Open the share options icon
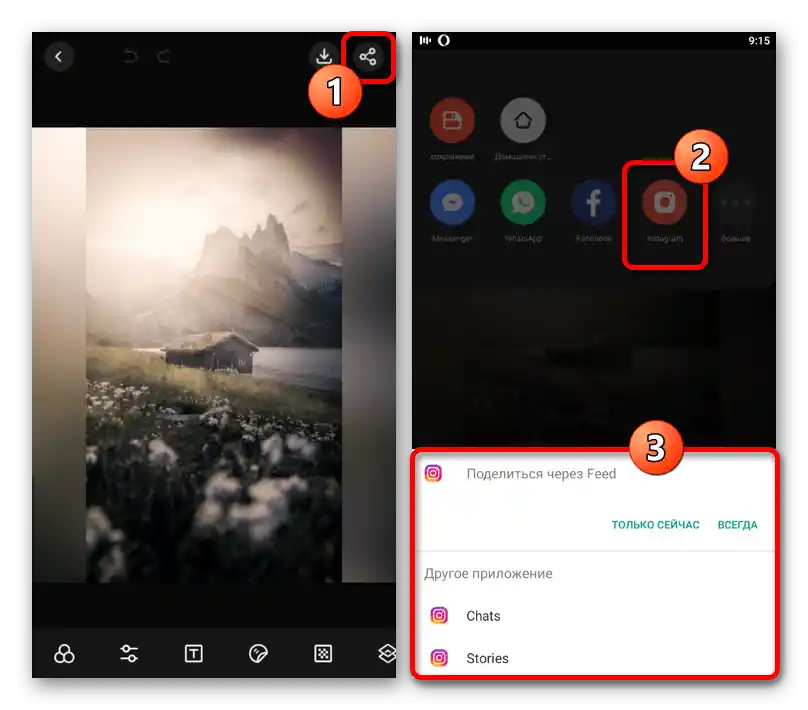808x710 pixels. (x=368, y=57)
